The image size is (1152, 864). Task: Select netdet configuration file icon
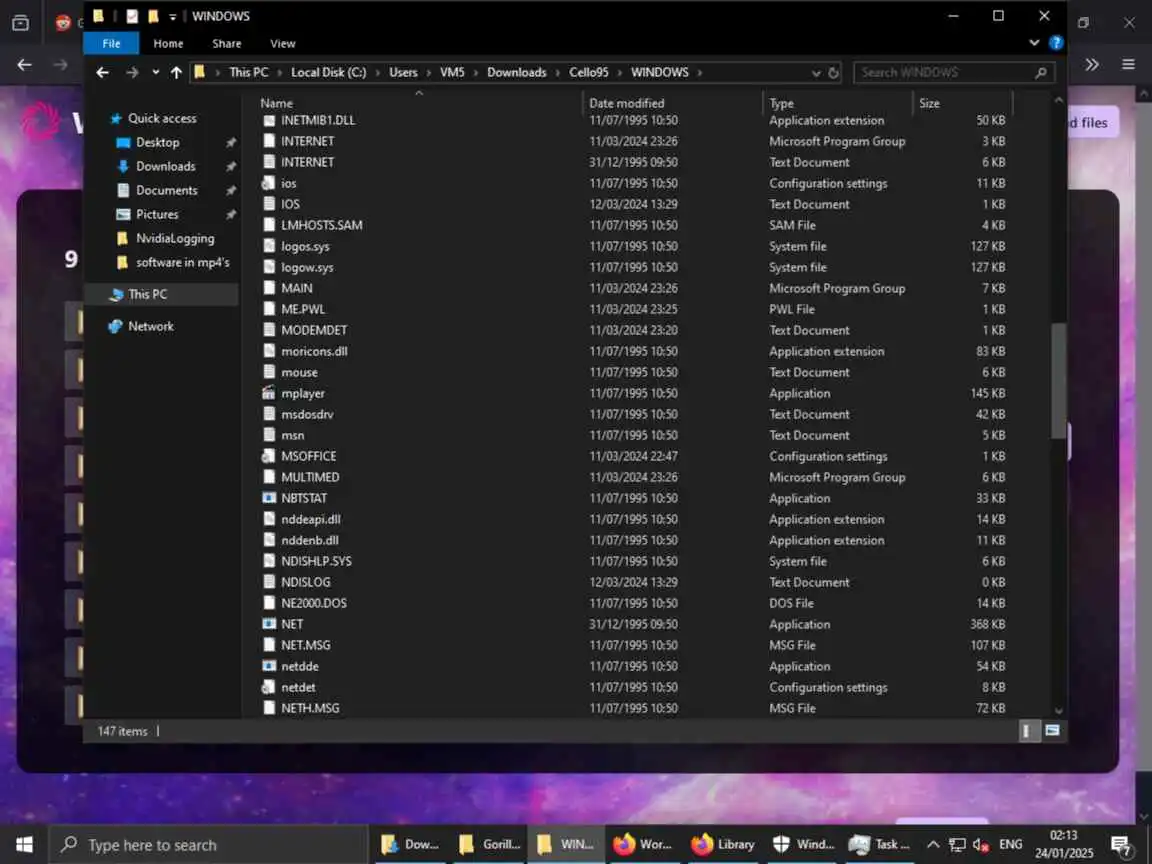(x=269, y=687)
